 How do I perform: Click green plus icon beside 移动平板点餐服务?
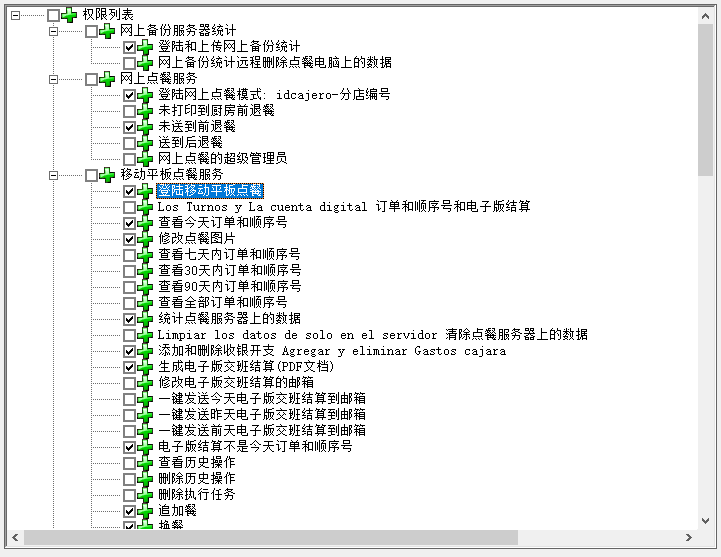107,175
